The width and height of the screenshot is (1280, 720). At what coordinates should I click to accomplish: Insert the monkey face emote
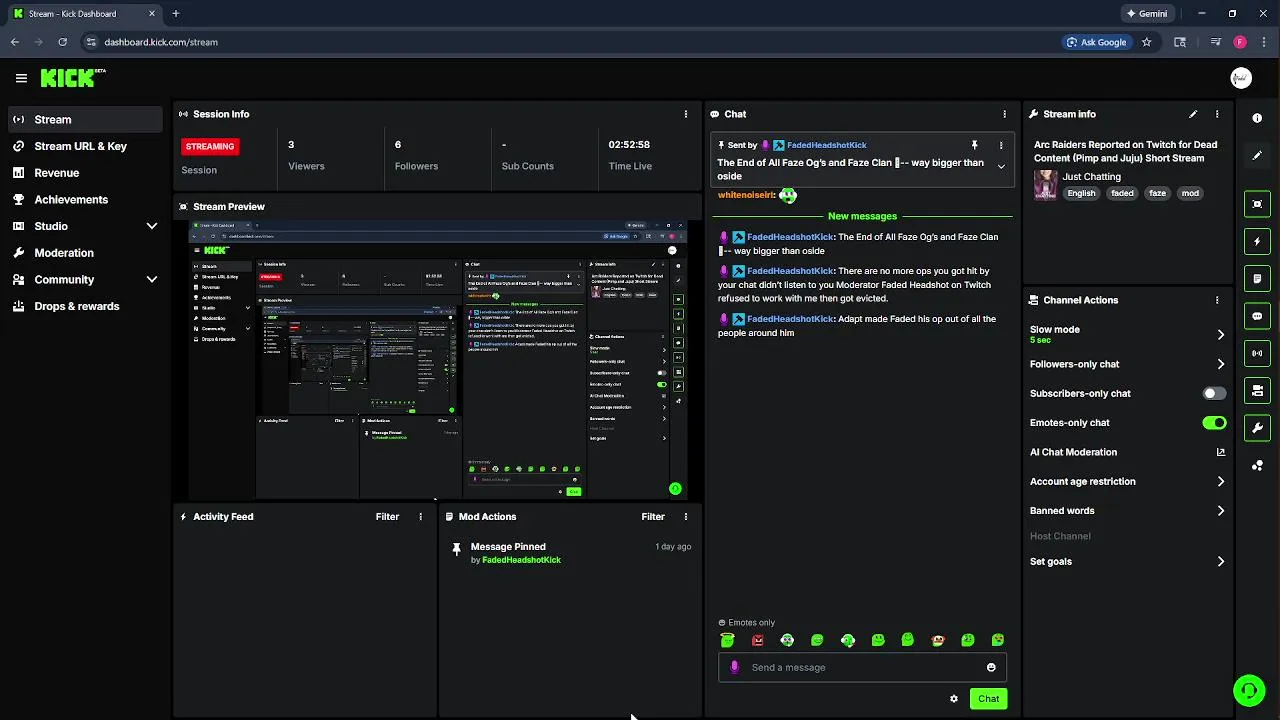tap(938, 640)
